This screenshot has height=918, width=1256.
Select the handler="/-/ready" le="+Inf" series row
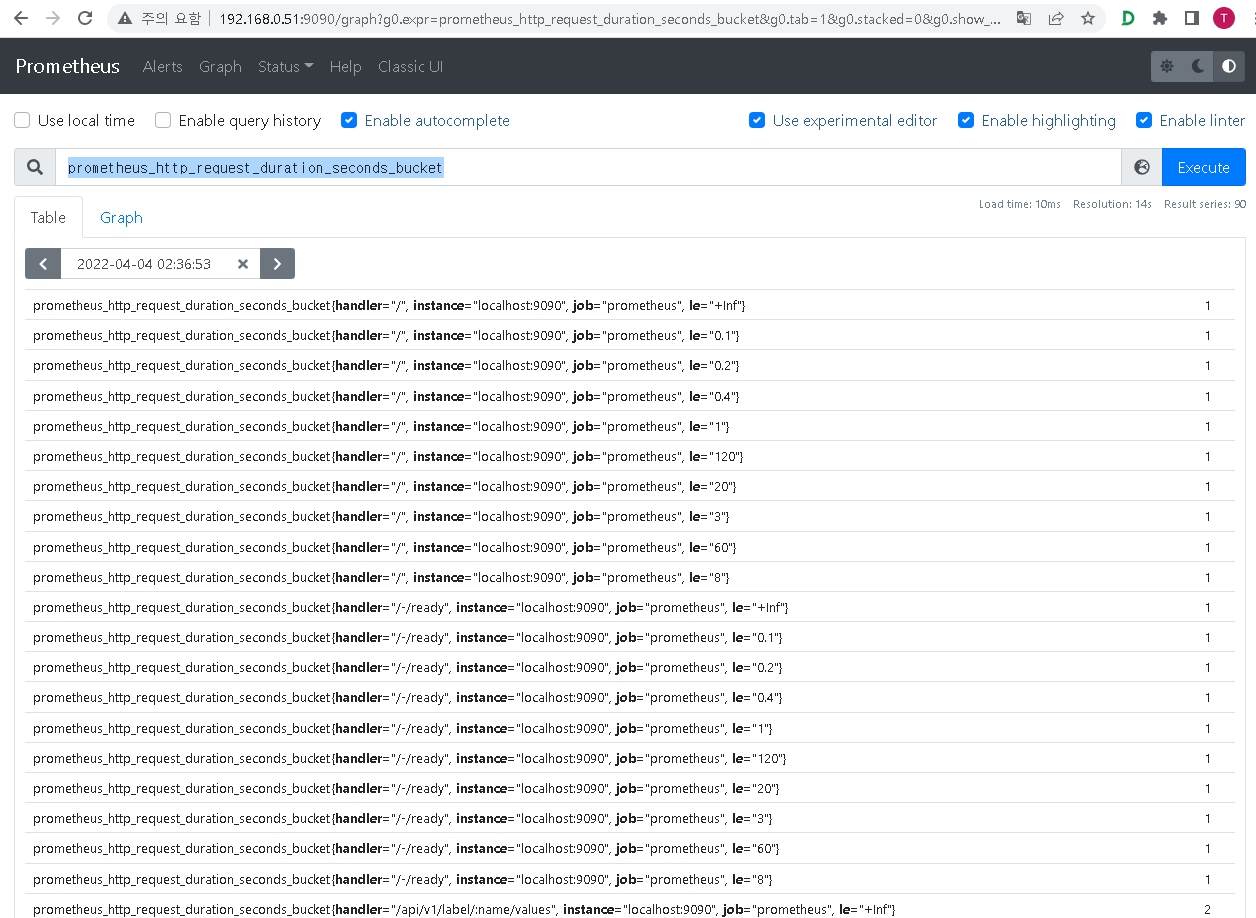pyautogui.click(x=630, y=607)
